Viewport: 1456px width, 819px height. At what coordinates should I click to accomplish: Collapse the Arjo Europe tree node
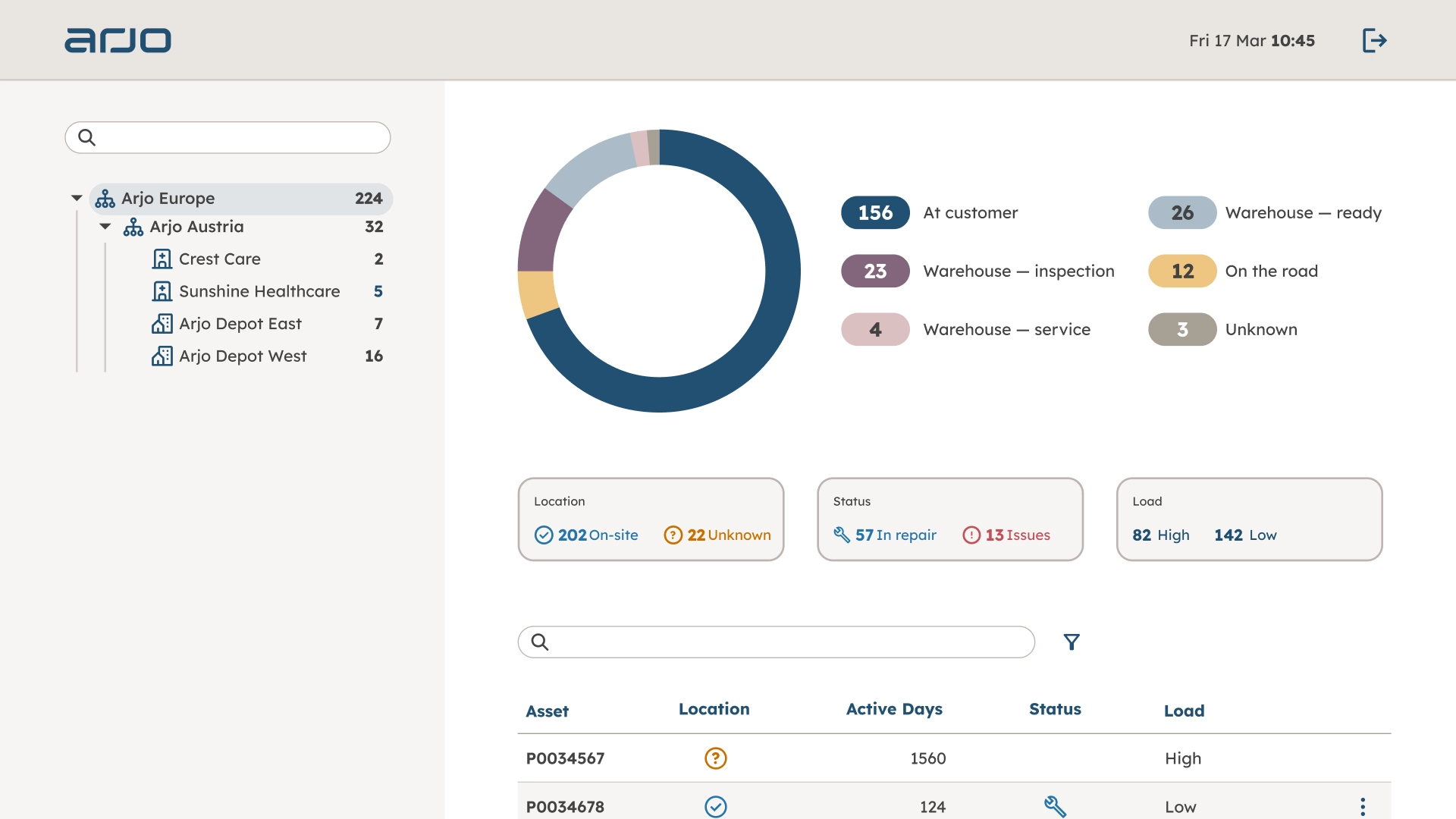tap(77, 198)
